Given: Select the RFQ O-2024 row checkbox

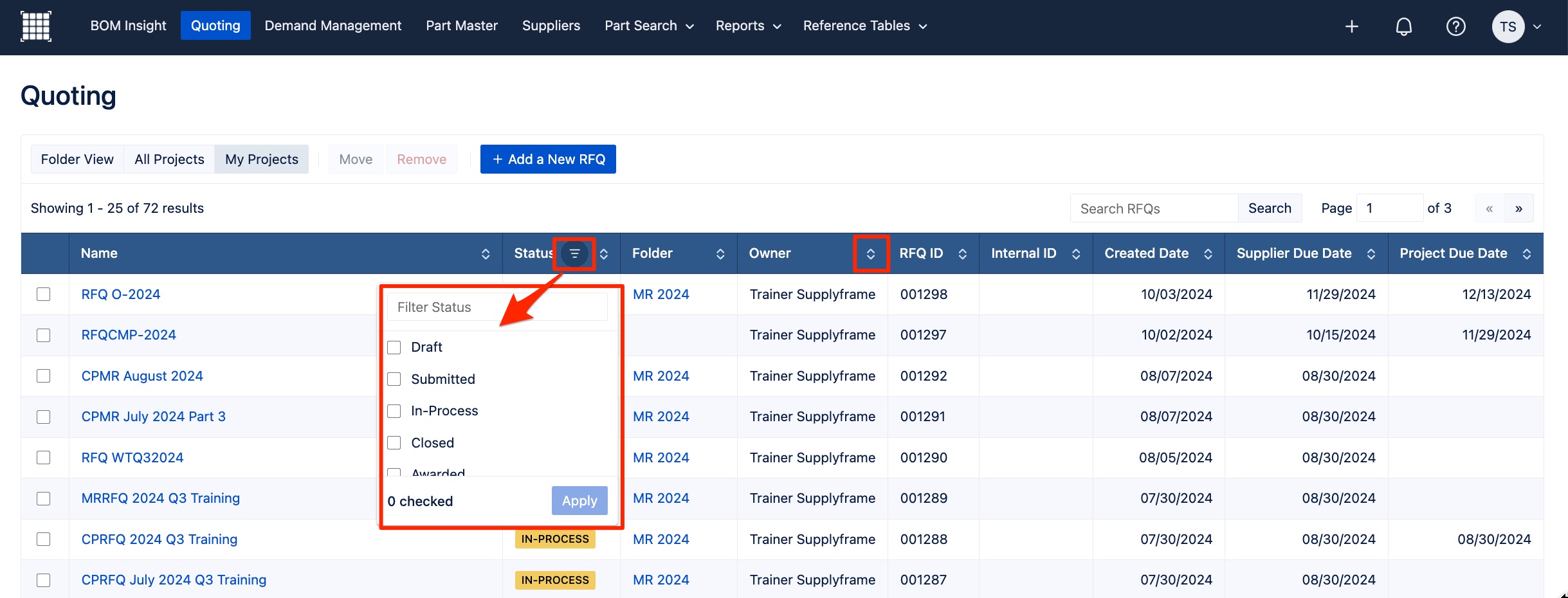Looking at the screenshot, I should [x=44, y=294].
